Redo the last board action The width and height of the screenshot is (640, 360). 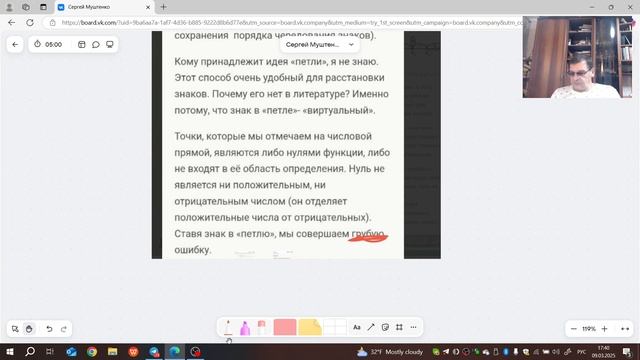[x=64, y=329]
